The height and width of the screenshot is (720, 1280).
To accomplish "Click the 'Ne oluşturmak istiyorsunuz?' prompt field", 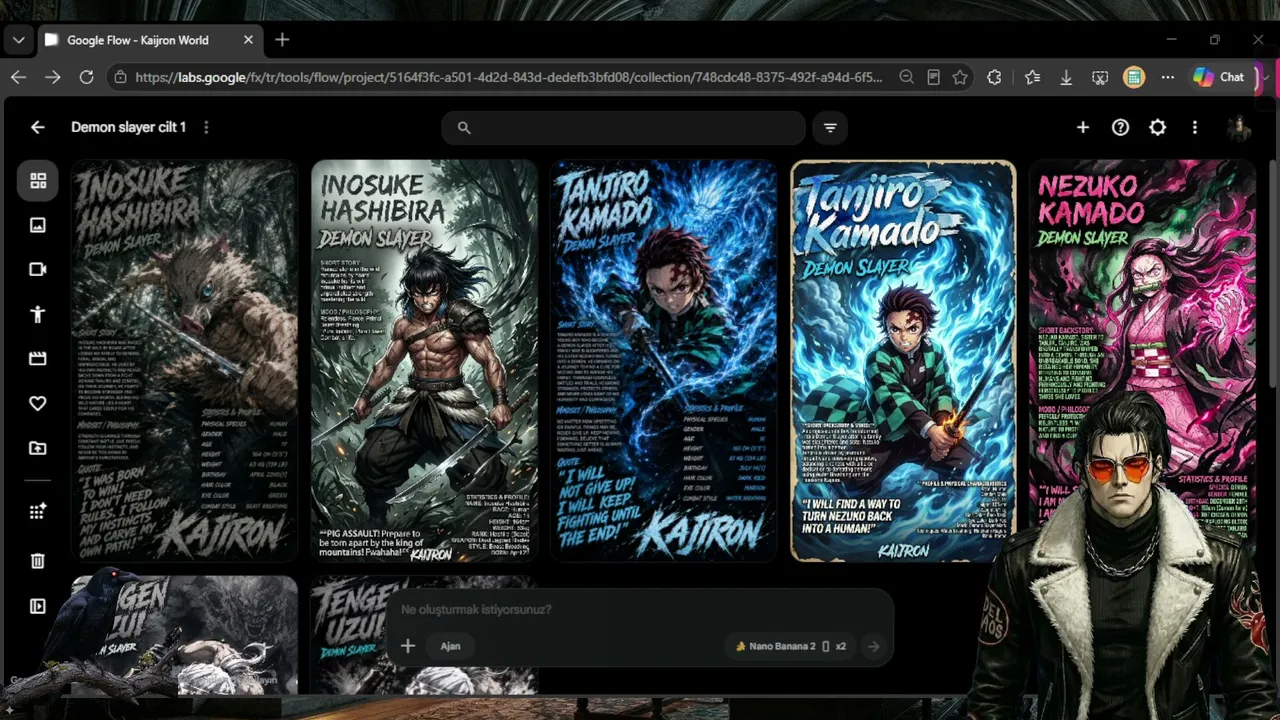I will click(x=638, y=609).
